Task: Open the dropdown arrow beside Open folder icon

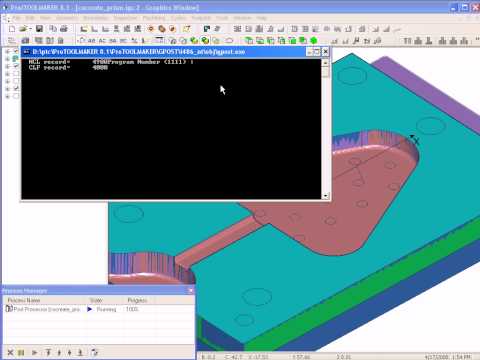Action: (30, 29)
